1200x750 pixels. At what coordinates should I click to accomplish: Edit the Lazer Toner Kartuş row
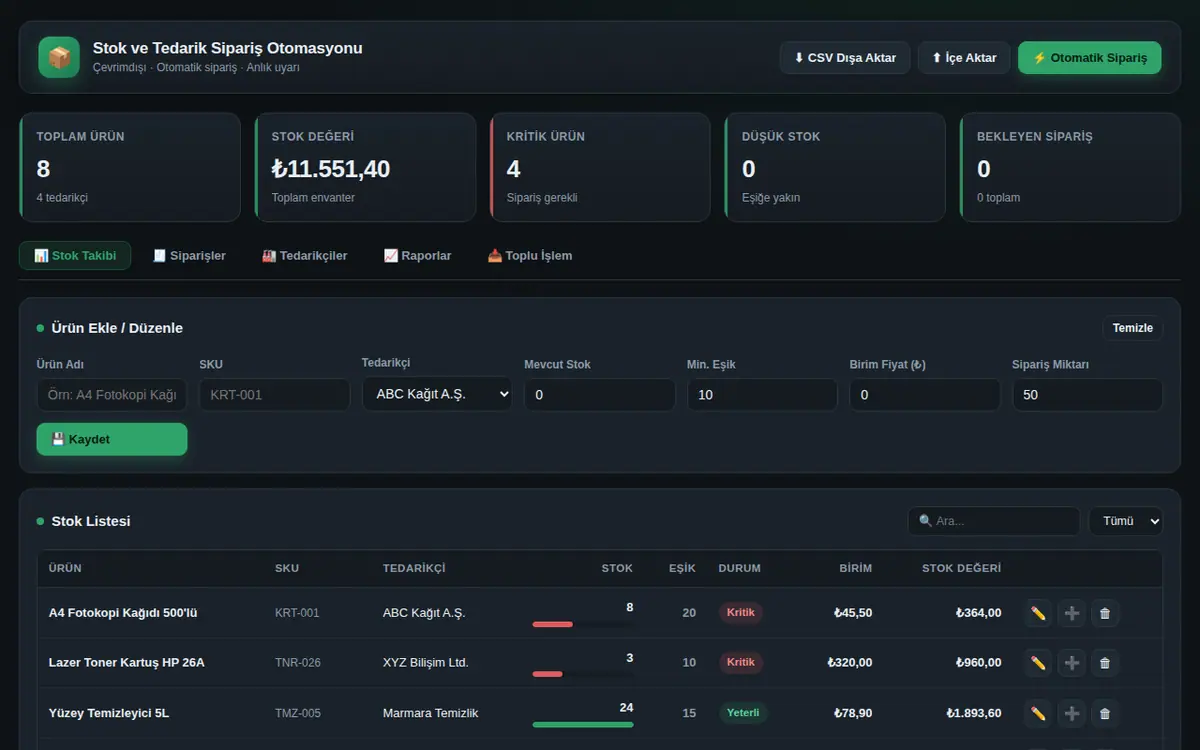click(x=1038, y=662)
